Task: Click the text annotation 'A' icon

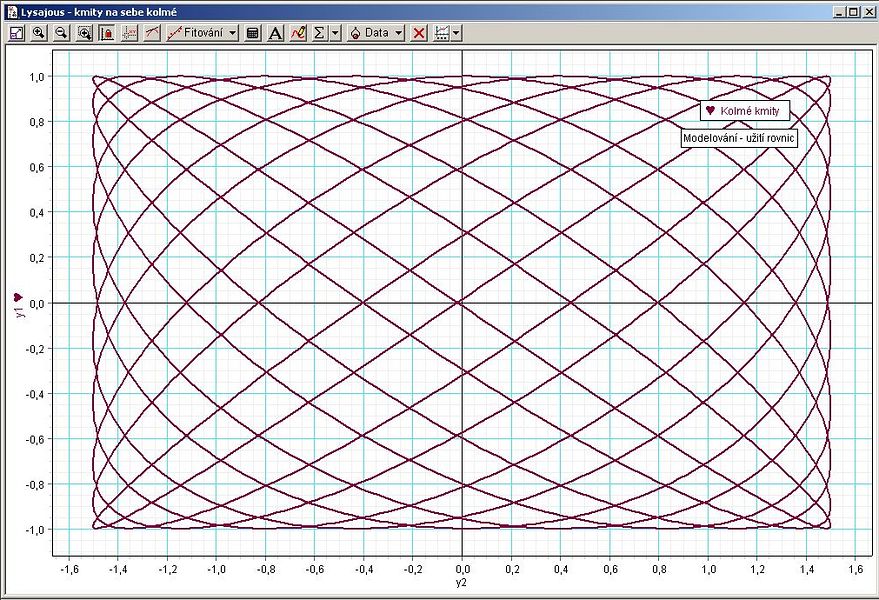Action: 275,33
